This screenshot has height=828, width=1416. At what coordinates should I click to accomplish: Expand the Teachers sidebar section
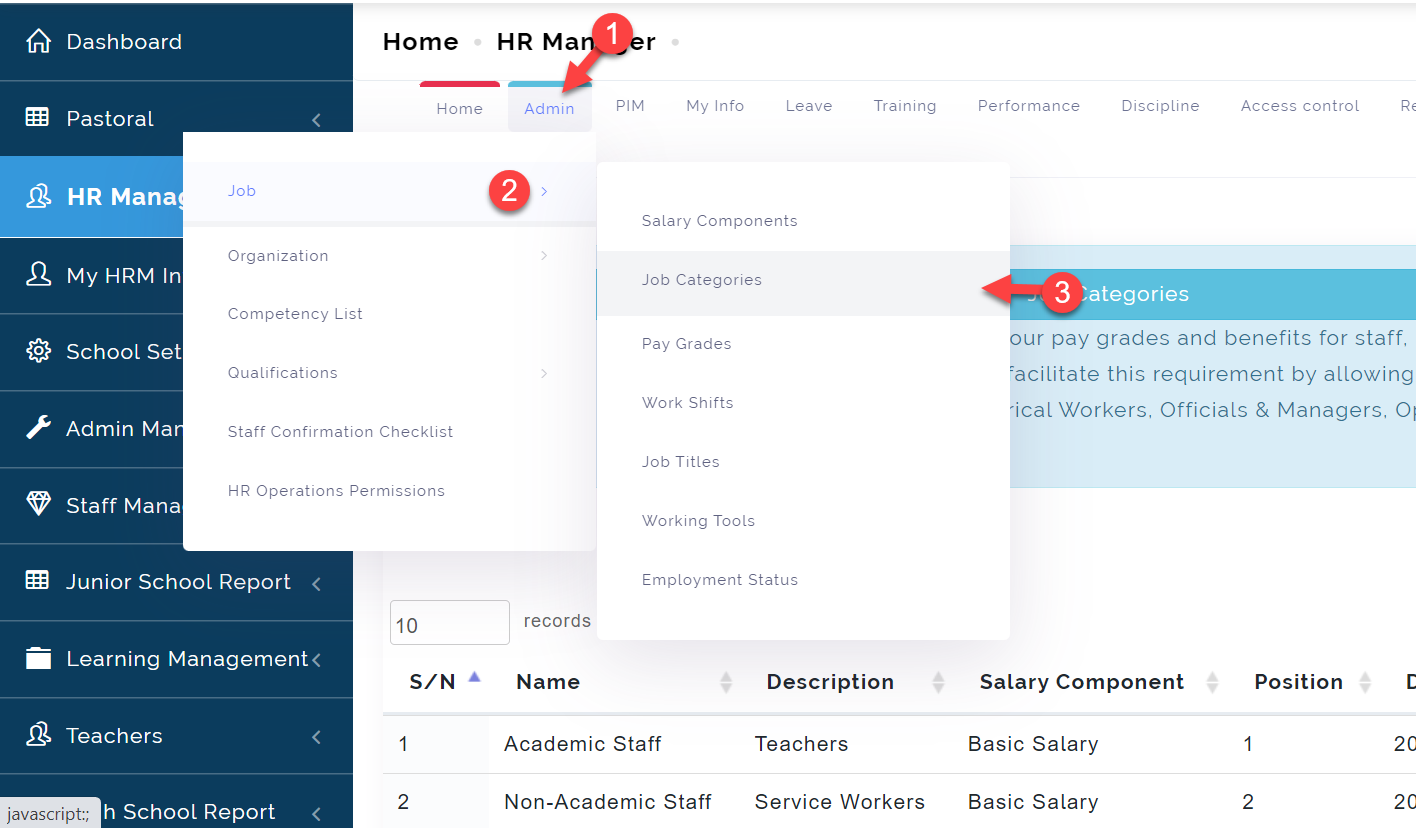point(316,737)
